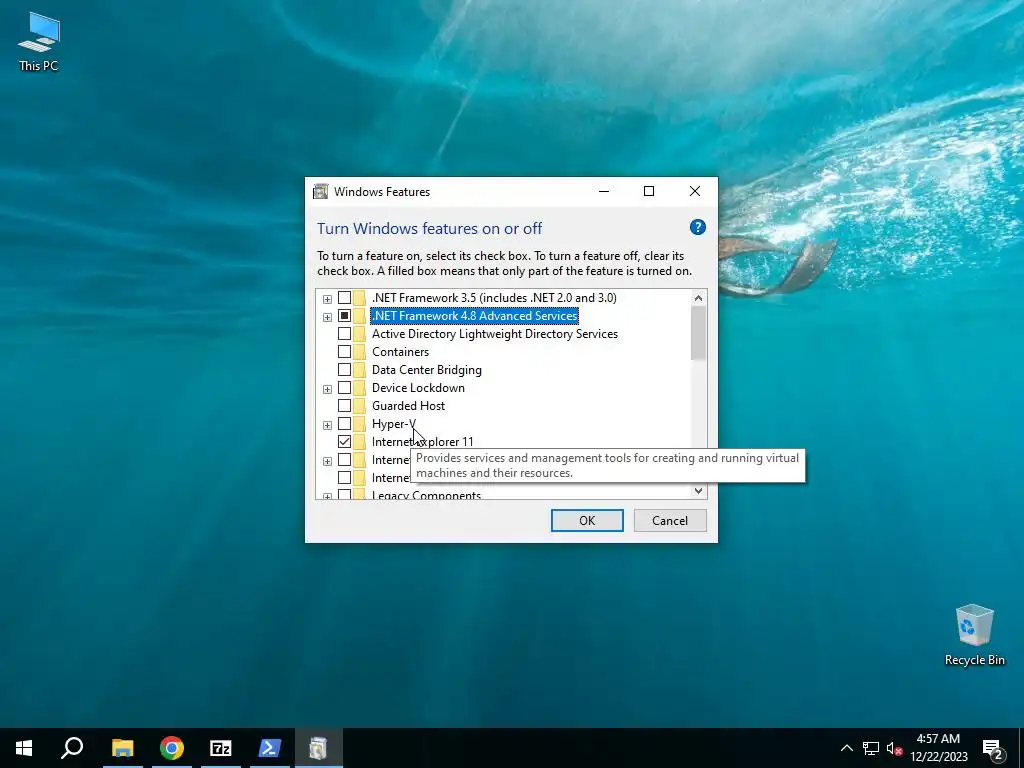This screenshot has width=1024, height=768.
Task: Confirm with the OK button
Action: pyautogui.click(x=587, y=520)
